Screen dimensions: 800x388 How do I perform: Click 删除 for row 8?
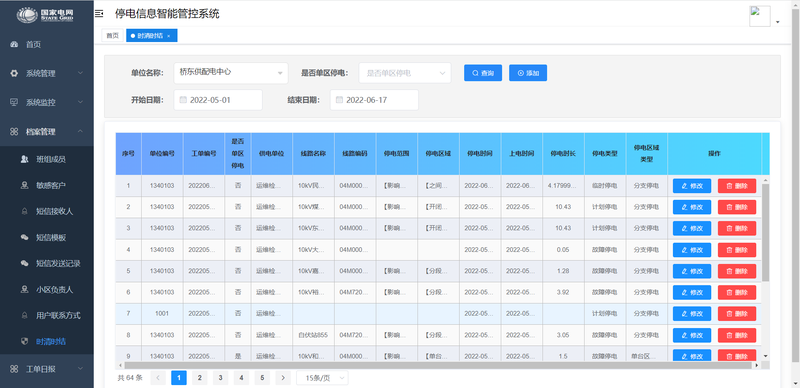737,335
